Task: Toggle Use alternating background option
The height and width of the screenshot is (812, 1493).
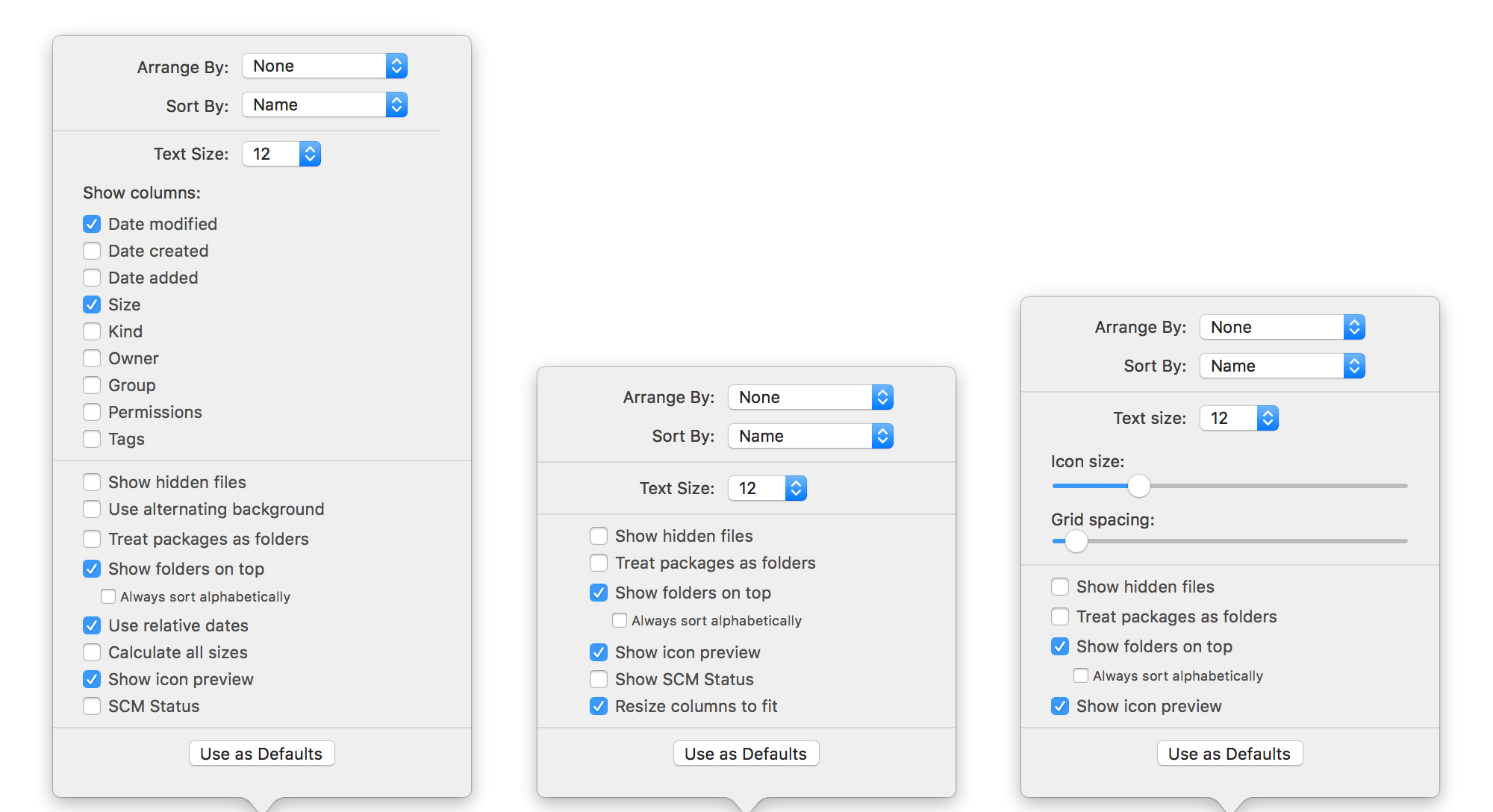Action: point(92,509)
